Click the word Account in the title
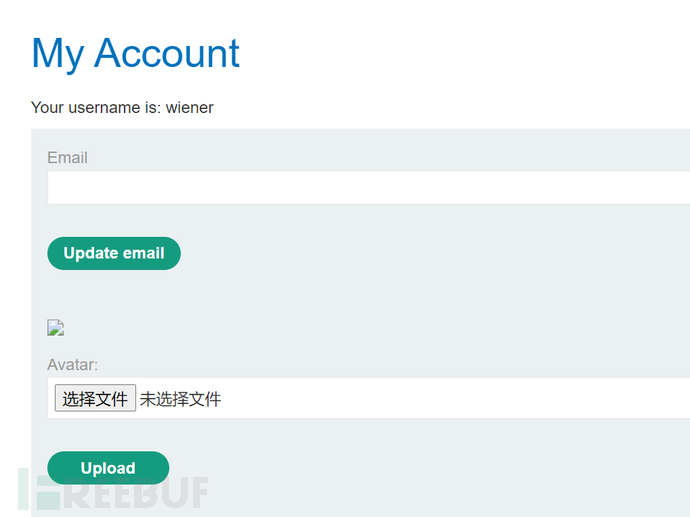This screenshot has height=517, width=690. coord(167,53)
